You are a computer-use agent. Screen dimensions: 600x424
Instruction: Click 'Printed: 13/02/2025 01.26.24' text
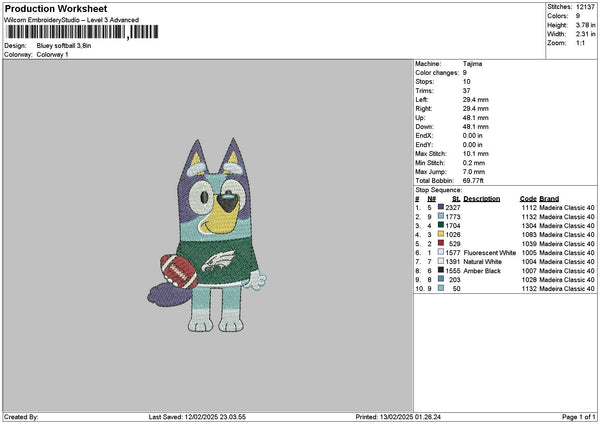(398, 417)
